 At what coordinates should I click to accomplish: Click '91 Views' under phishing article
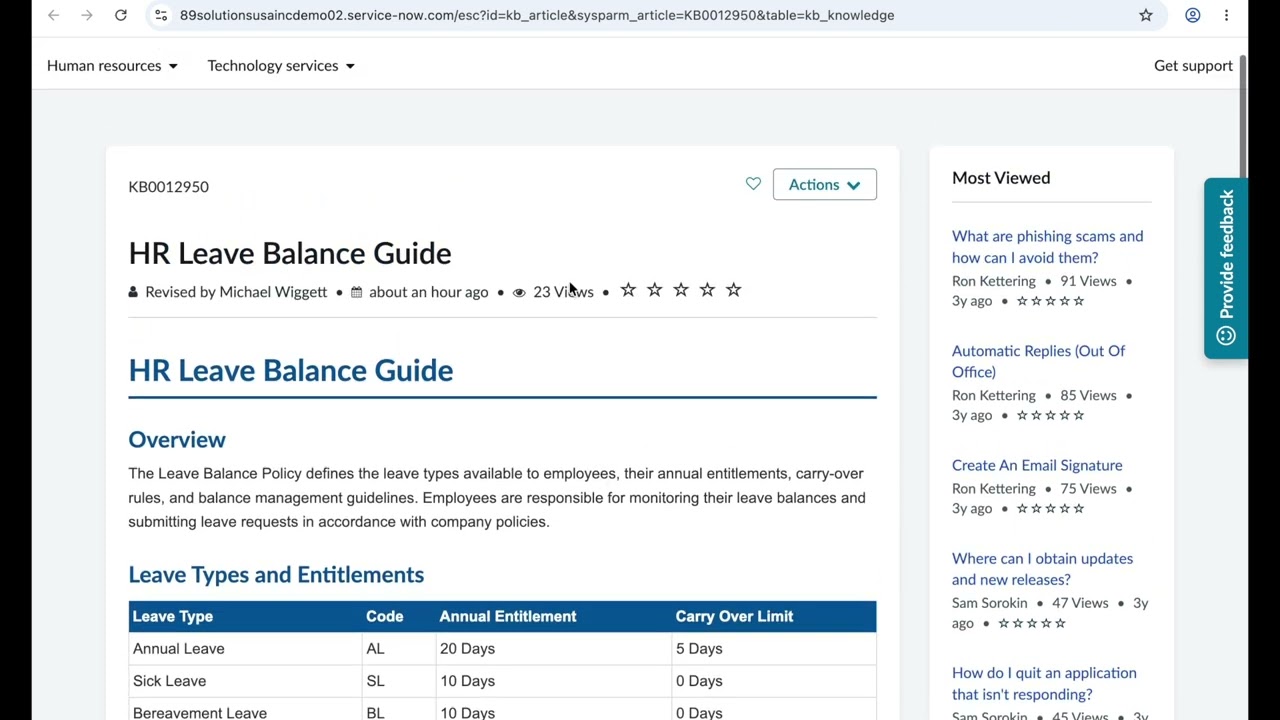point(1088,281)
